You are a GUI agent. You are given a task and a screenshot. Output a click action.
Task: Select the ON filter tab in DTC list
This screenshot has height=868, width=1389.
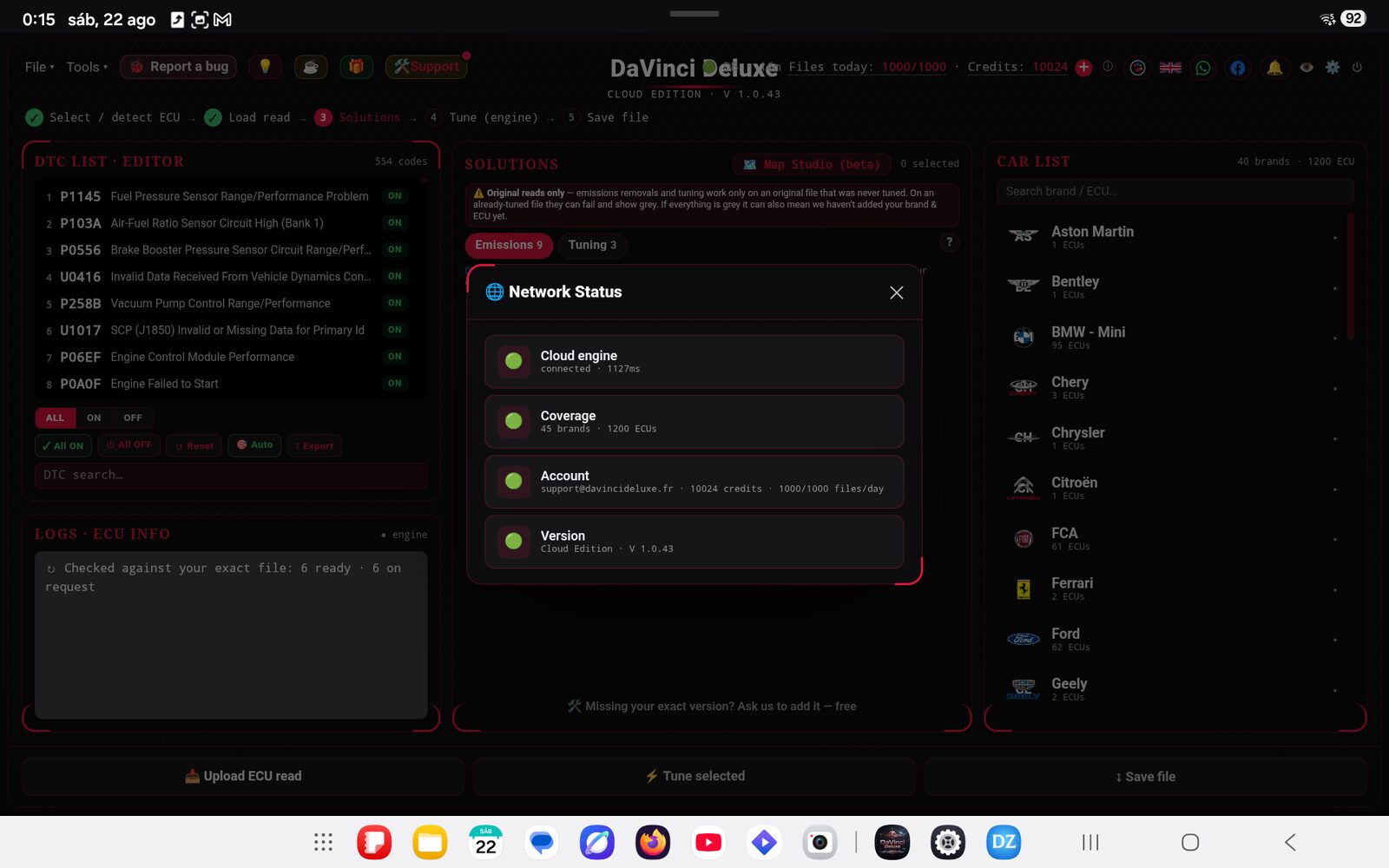coord(94,418)
